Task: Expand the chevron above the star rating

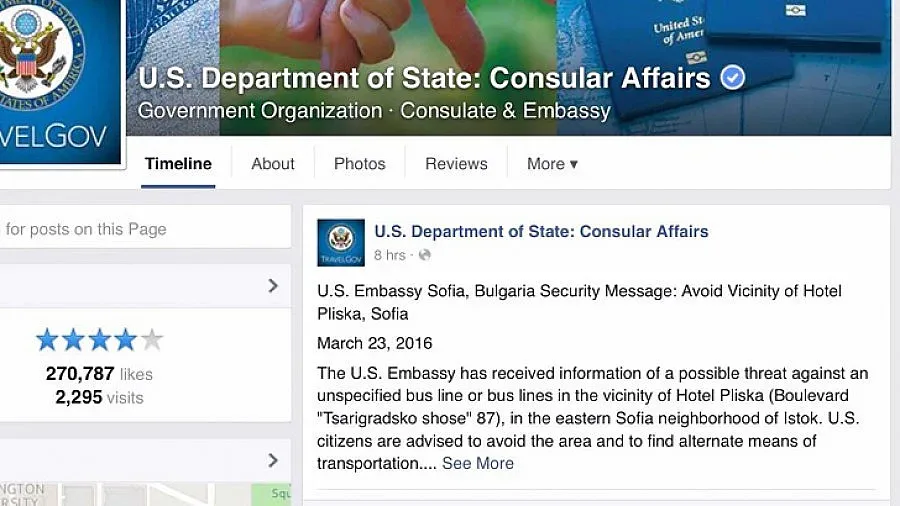Action: click(x=273, y=286)
